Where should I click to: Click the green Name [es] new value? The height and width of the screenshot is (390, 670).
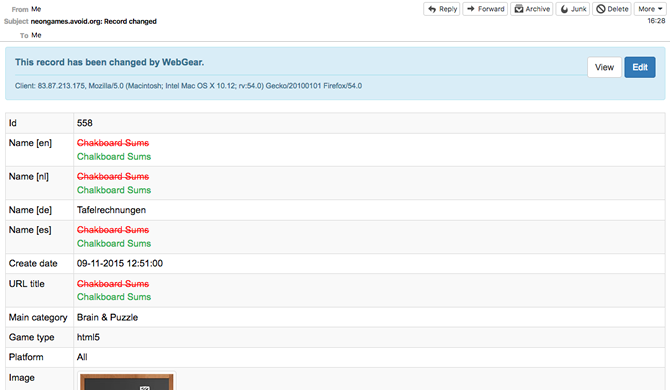click(114, 243)
